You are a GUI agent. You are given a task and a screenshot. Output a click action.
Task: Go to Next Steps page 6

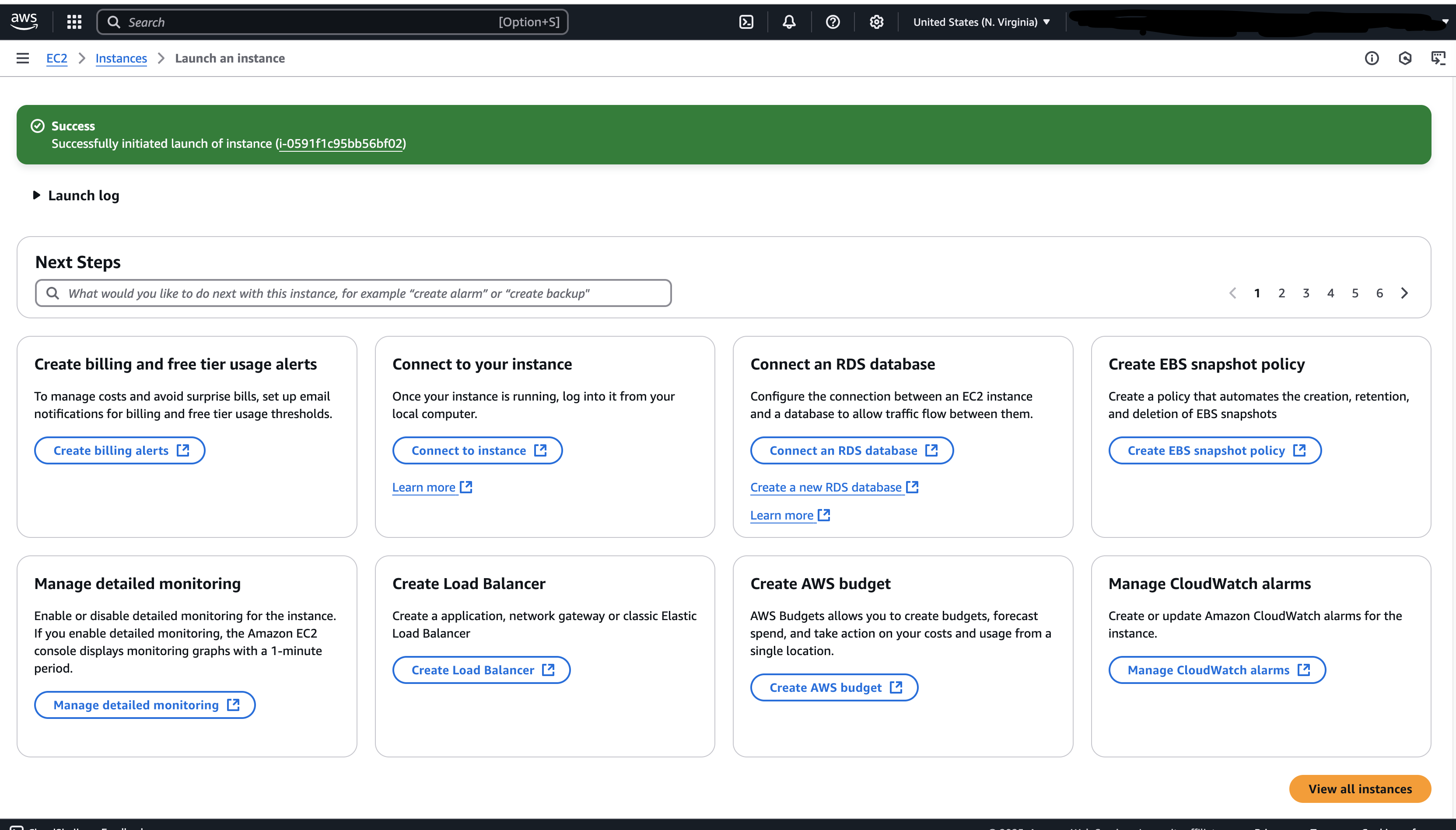click(x=1379, y=293)
